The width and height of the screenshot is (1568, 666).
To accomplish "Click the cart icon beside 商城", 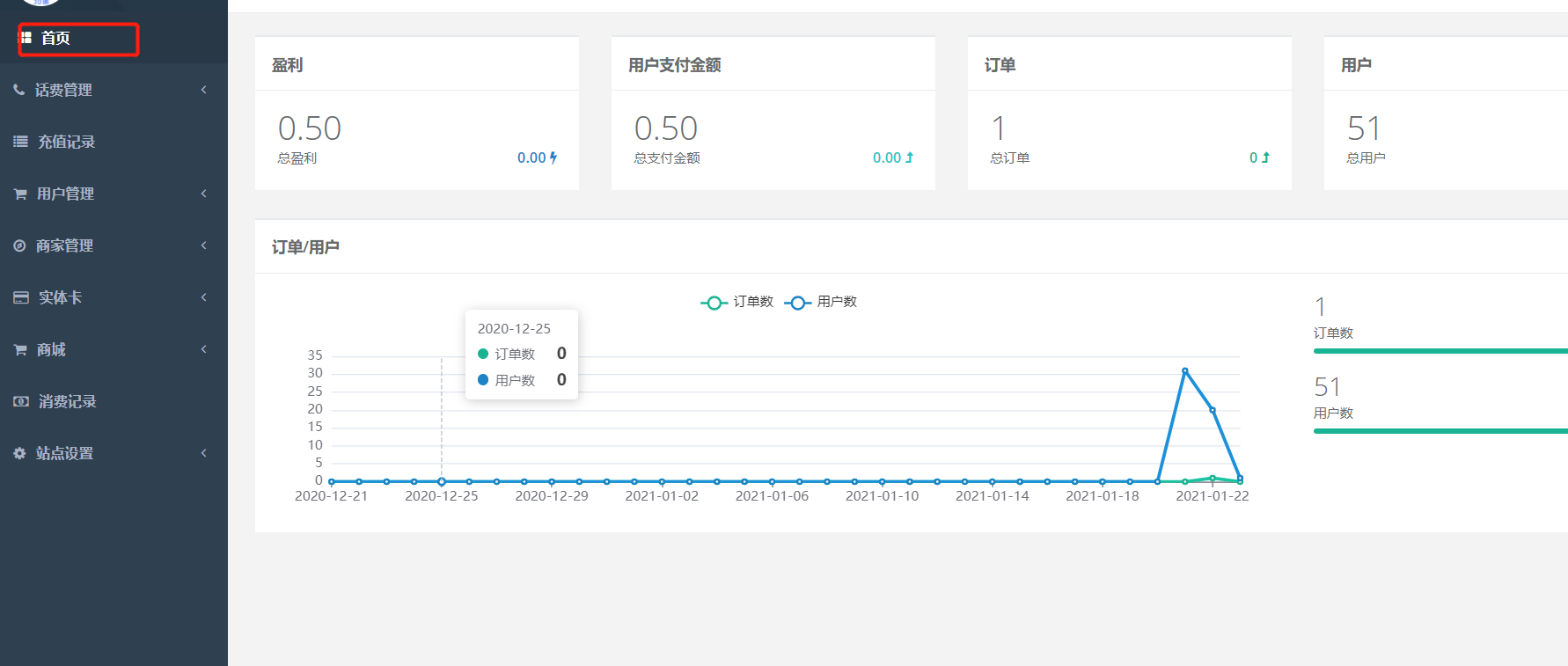I will click(20, 349).
